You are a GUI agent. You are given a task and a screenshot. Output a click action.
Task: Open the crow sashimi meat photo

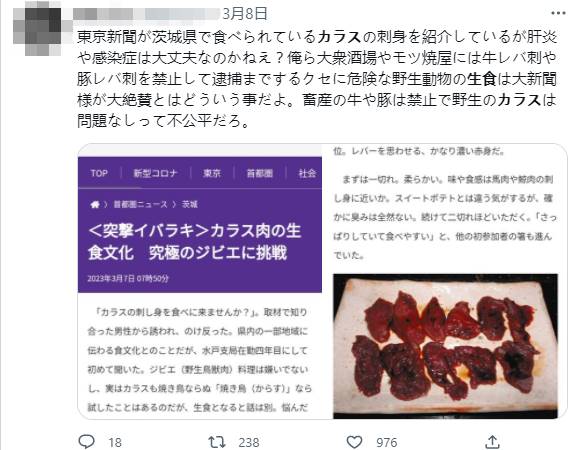[445, 346]
